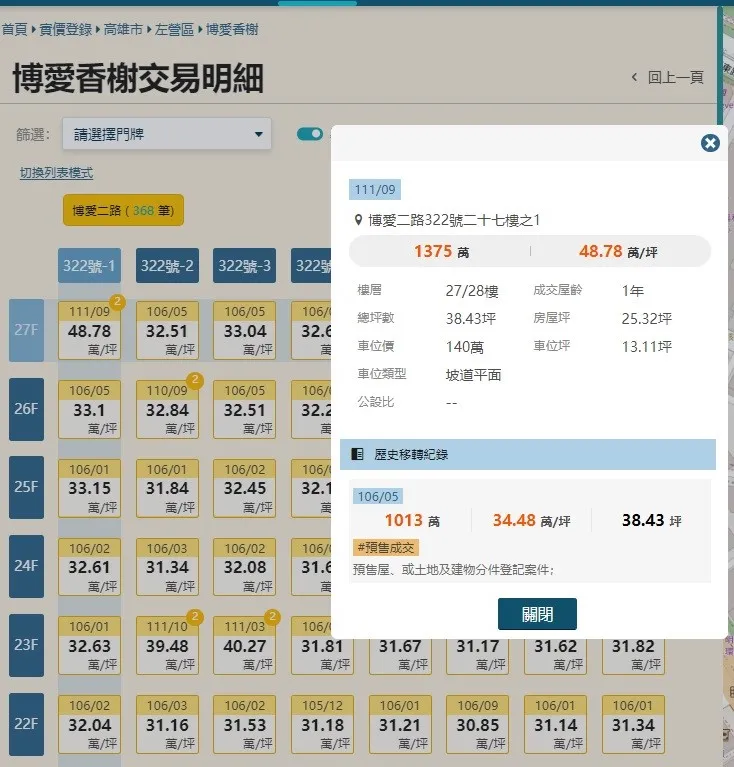The width and height of the screenshot is (734, 767).
Task: Open the 請選擇門牌 dropdown
Action: pos(167,134)
